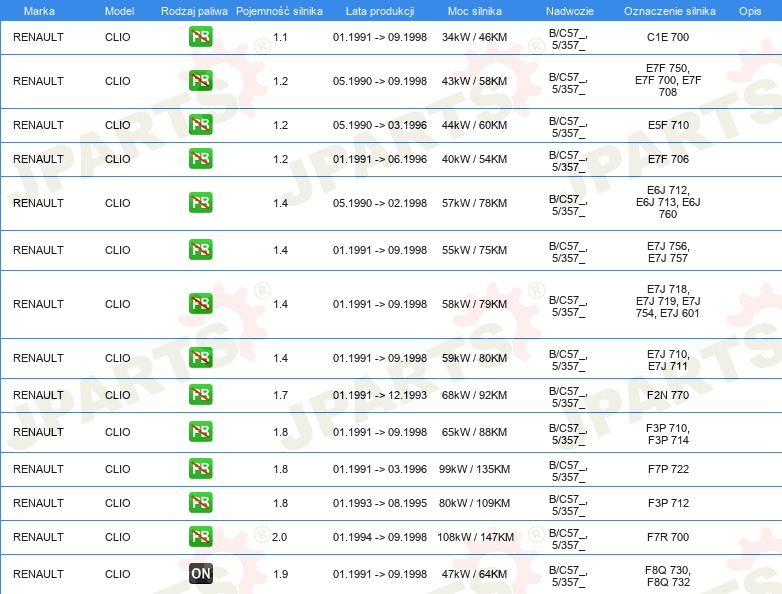Click power value 44kW / 60KM
Screen dimensions: 782x594
coord(474,125)
